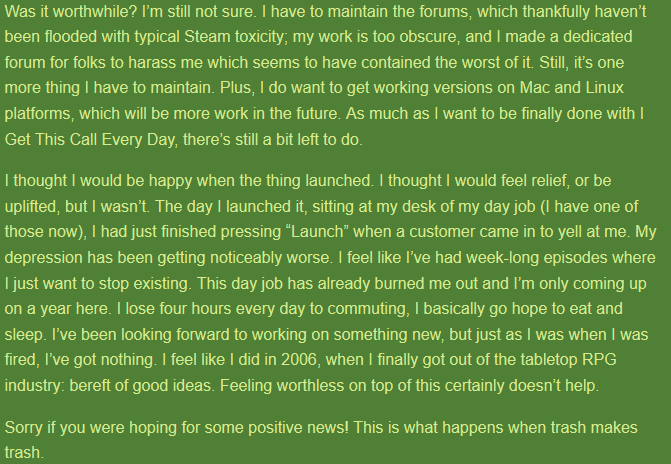Click the phrase 'week-long'
Image resolution: width=671 pixels, height=464 pixels.
(x=500, y=258)
